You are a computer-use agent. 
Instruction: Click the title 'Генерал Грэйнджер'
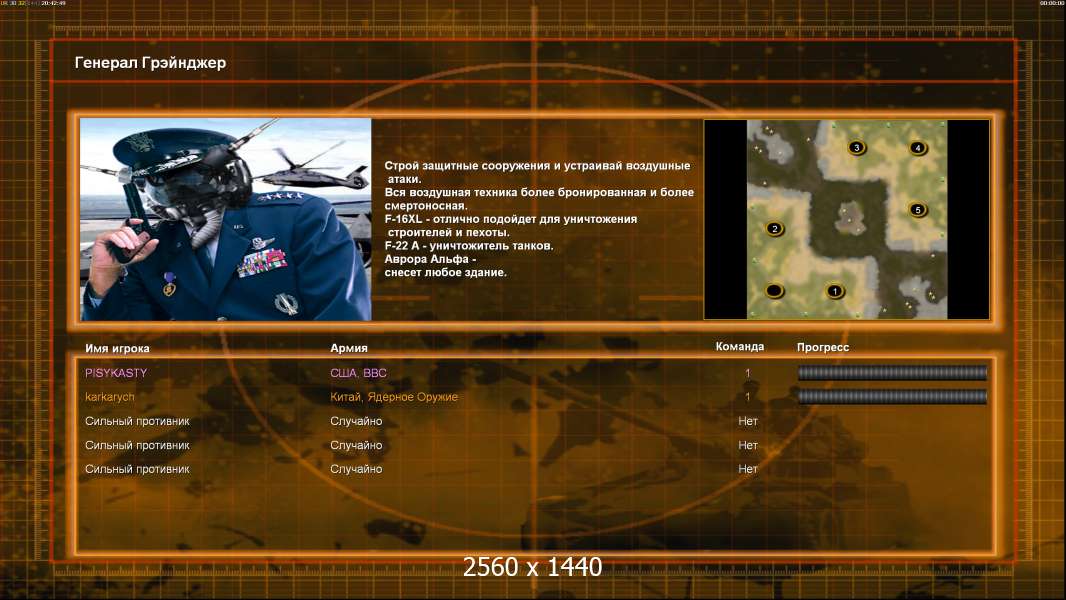(x=150, y=63)
